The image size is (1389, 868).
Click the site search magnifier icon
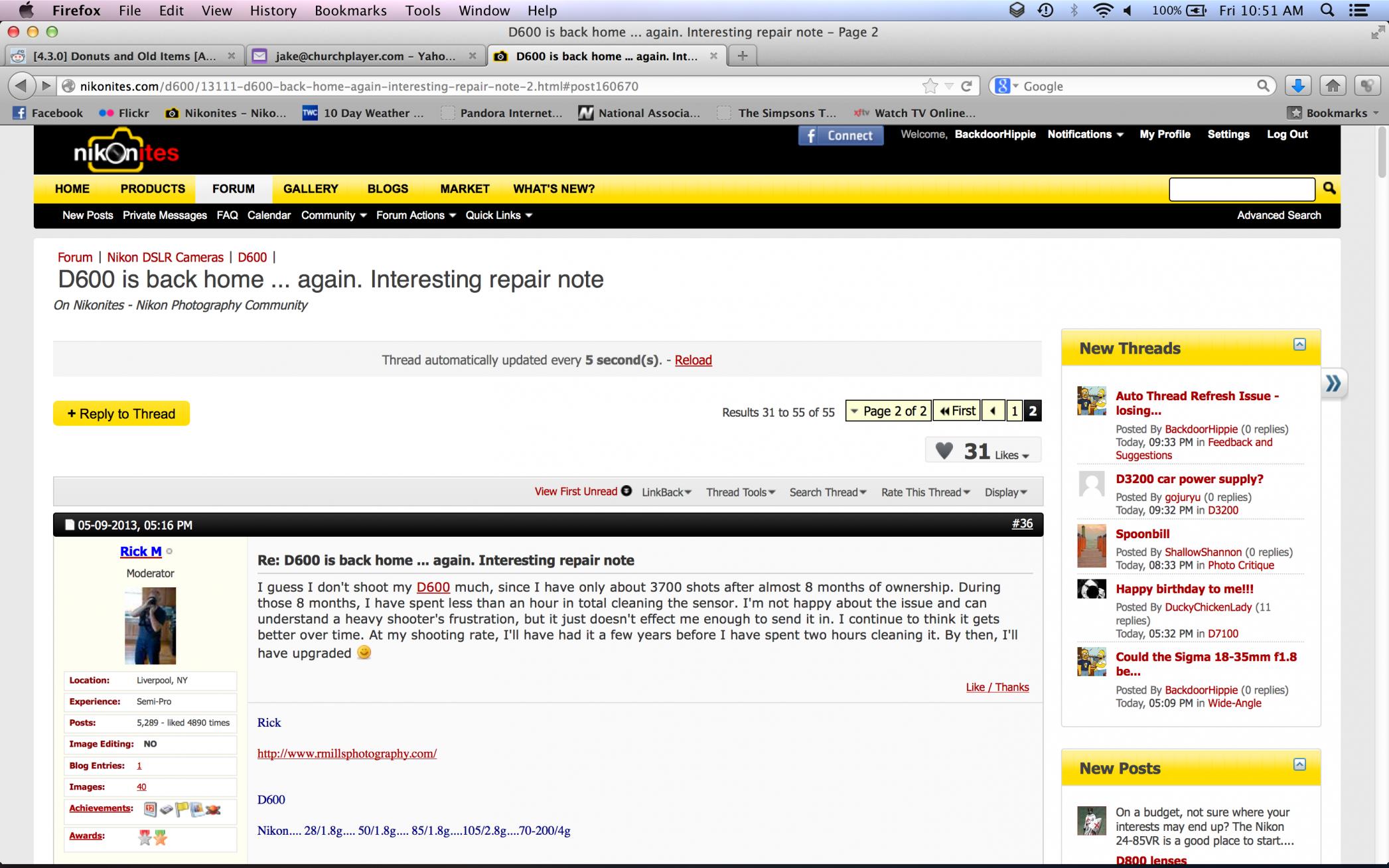coord(1329,188)
